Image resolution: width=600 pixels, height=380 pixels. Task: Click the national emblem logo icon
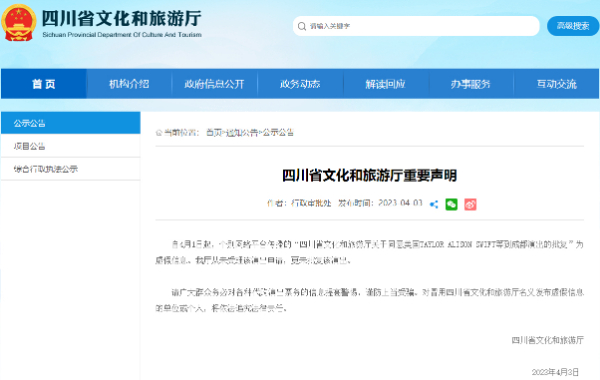click(x=18, y=23)
